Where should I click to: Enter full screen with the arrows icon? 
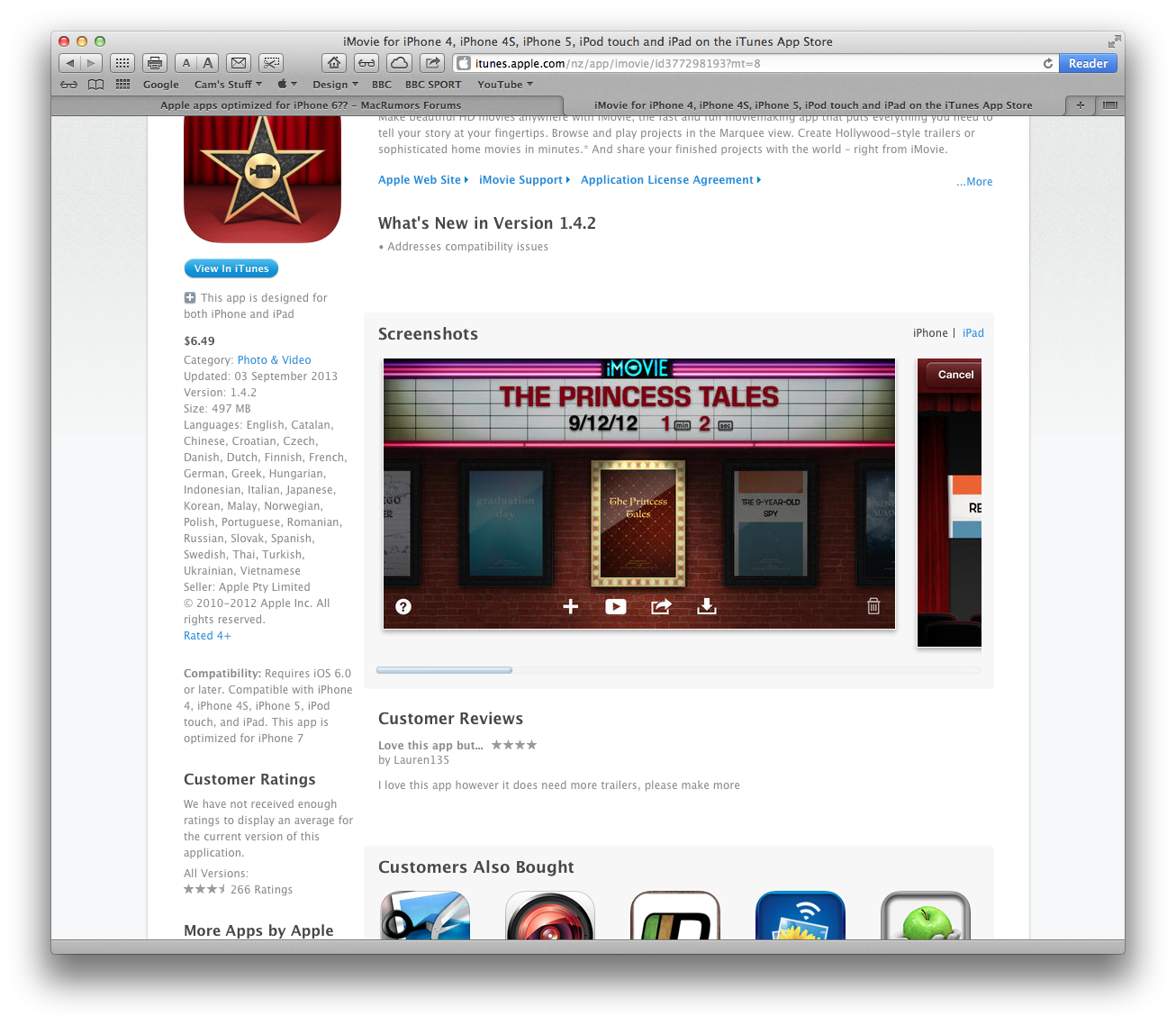tap(1115, 41)
